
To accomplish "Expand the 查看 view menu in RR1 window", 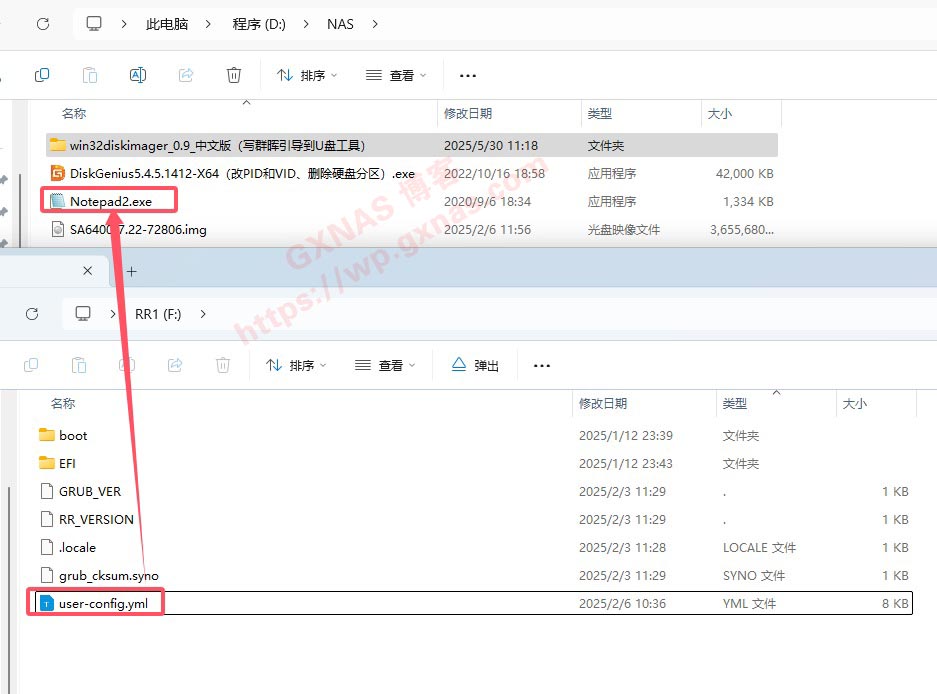I will pos(385,365).
